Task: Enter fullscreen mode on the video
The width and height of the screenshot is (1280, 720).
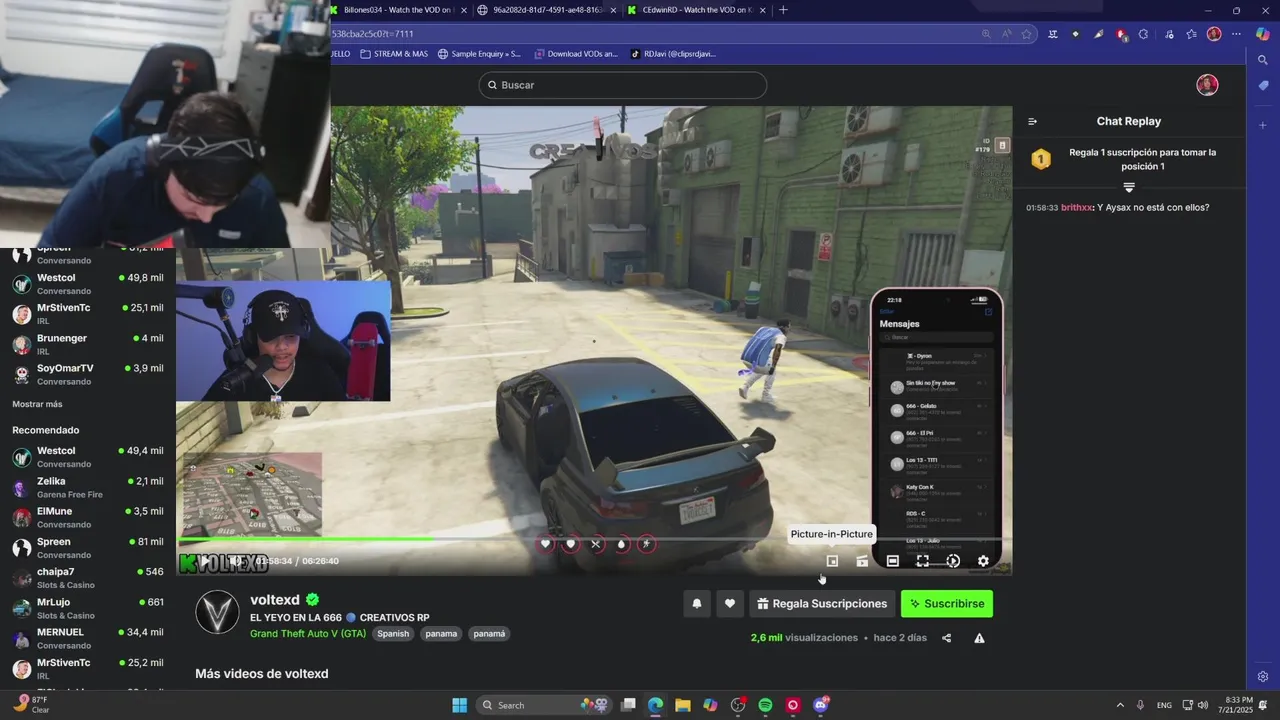Action: click(x=923, y=561)
